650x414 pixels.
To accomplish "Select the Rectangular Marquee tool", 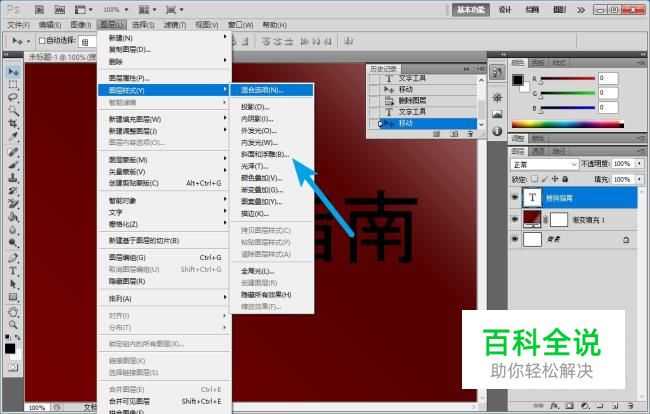I will (13, 85).
